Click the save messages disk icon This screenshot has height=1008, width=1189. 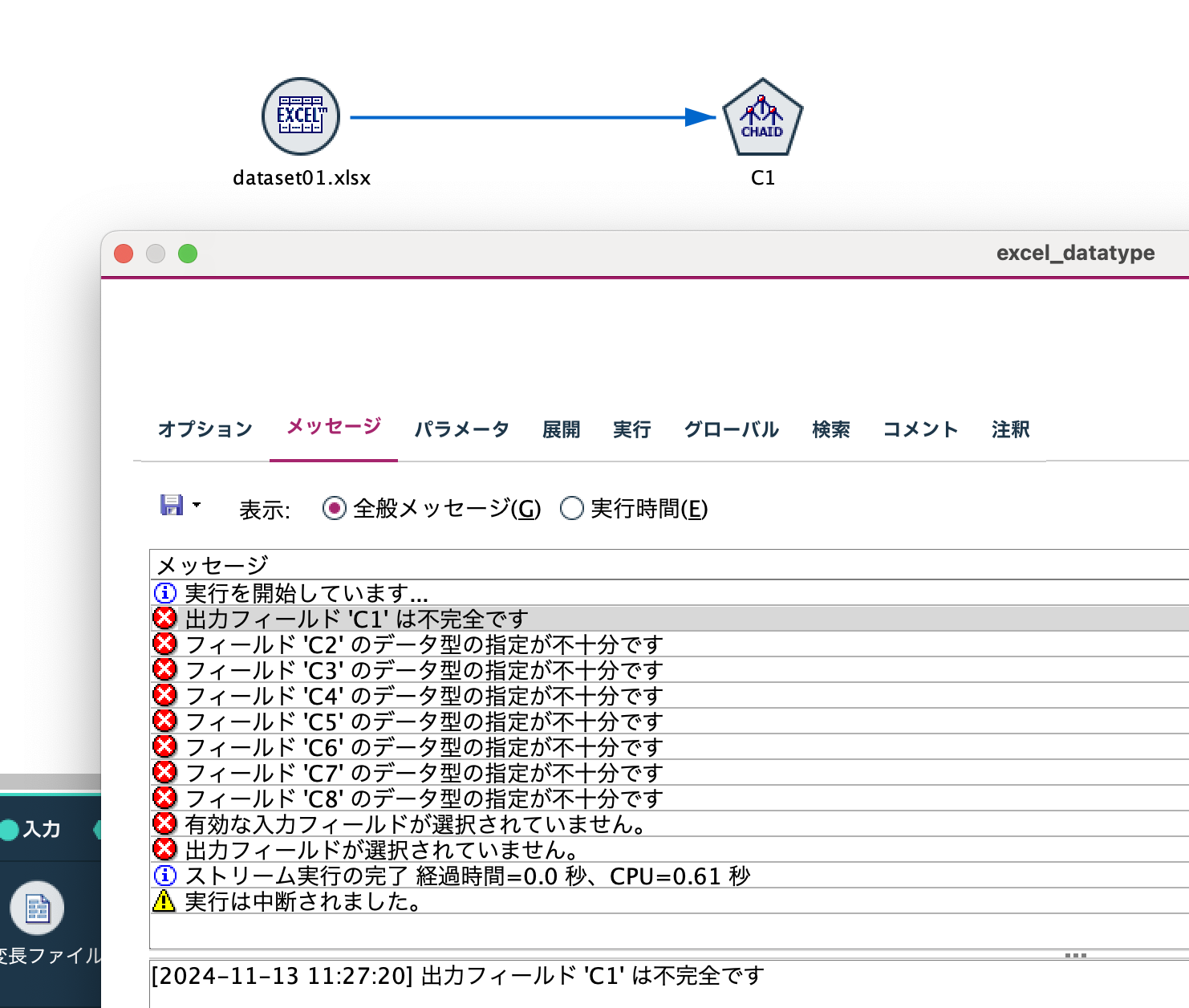(x=171, y=506)
